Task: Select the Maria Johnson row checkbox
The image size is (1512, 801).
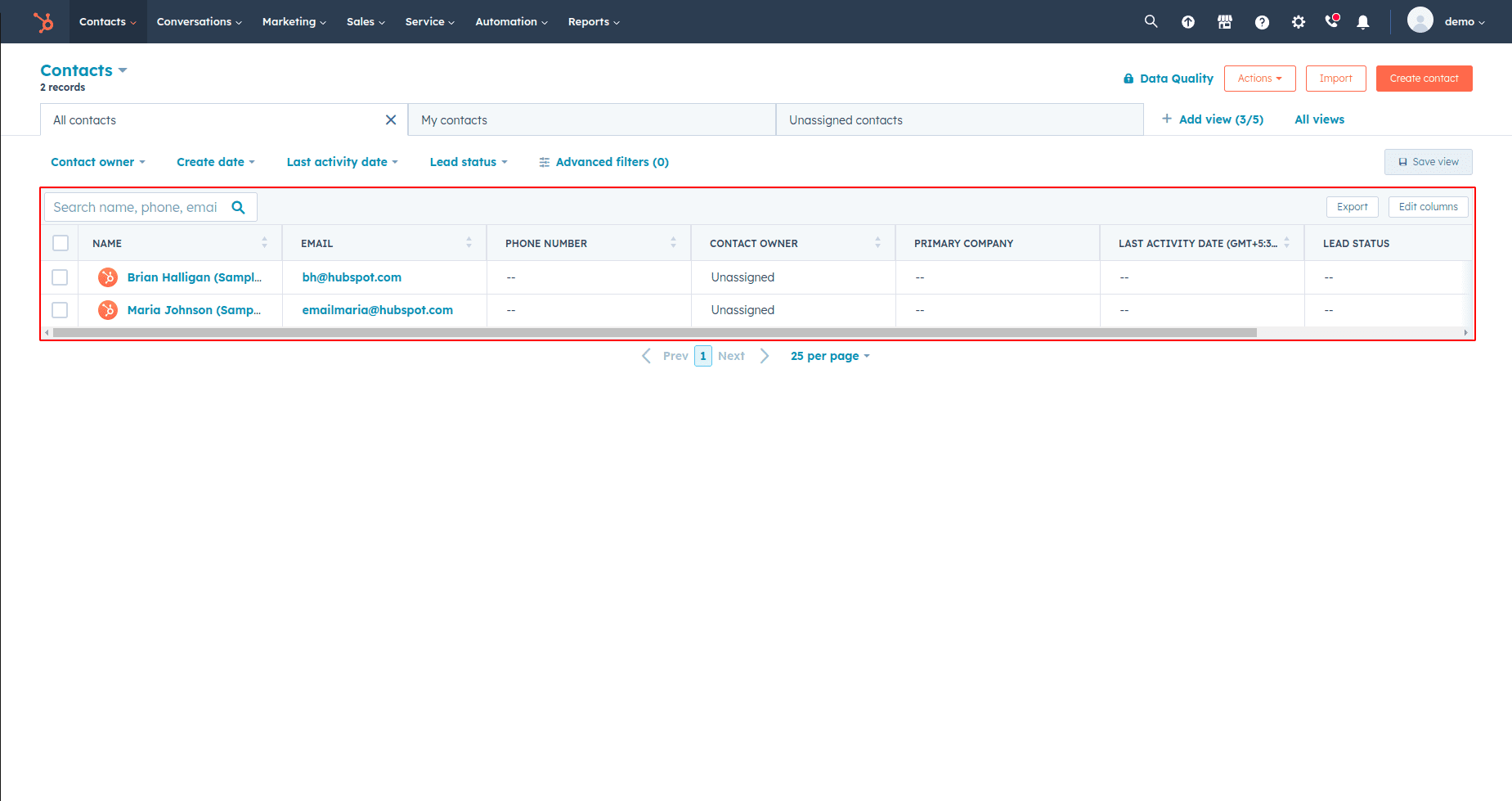Action: 60,310
